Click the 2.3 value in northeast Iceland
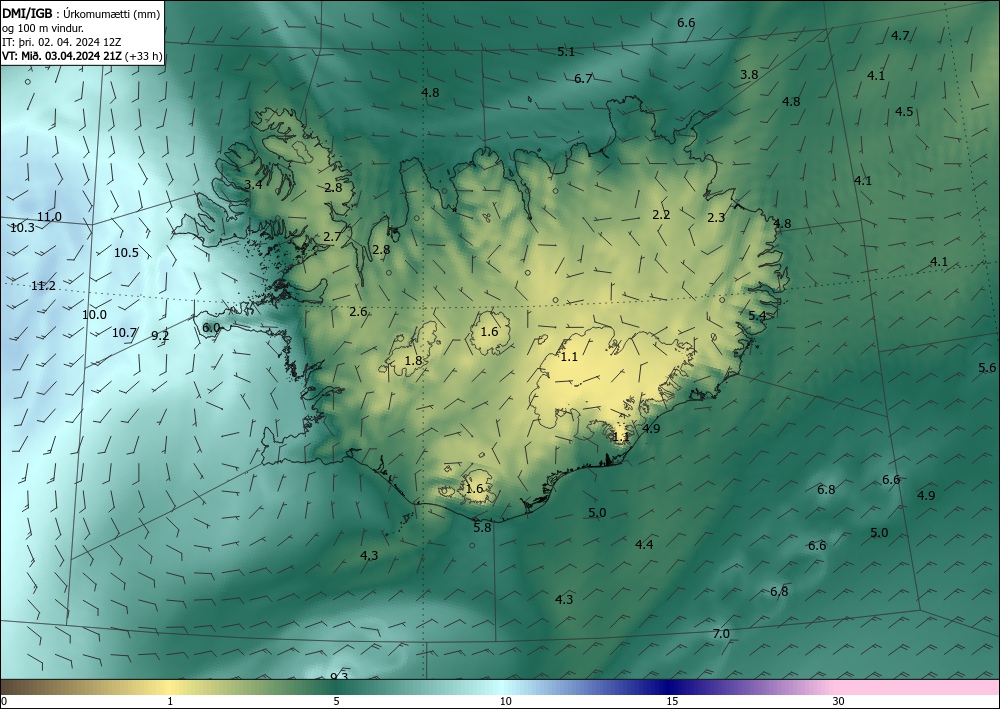The image size is (1000, 709). [716, 217]
